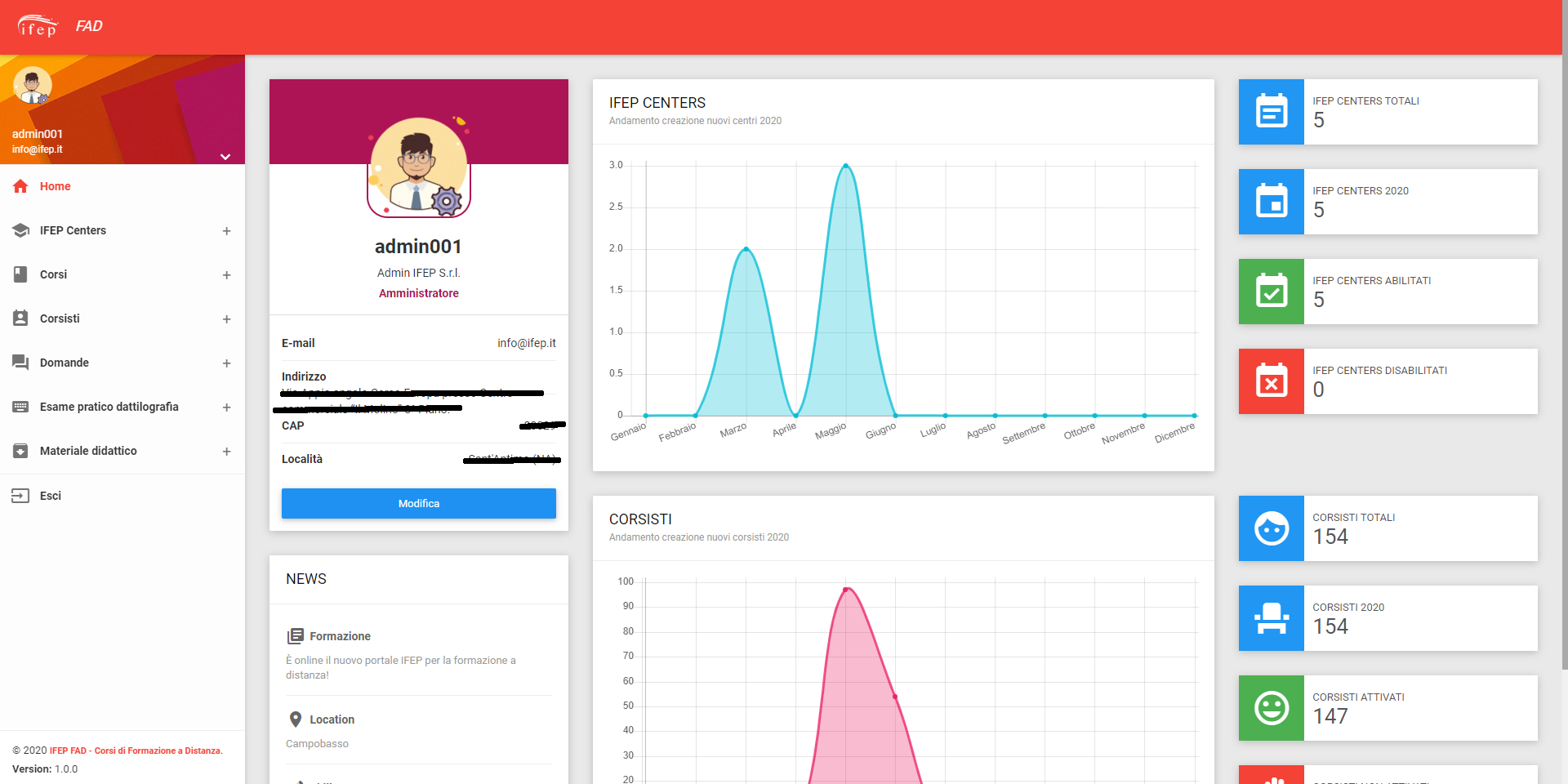This screenshot has width=1568, height=784.
Task: Click the red IFEP Centers Disabilitati icon
Action: (x=1271, y=381)
